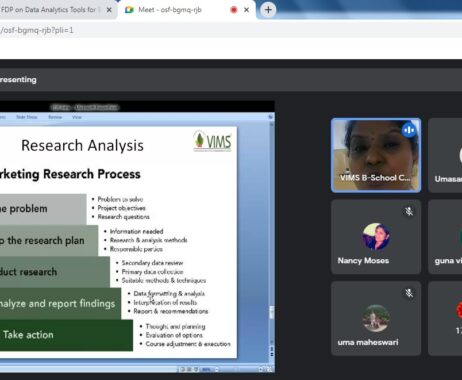
Task: Open the Slide Show ribbon tab
Action: coord(27,117)
